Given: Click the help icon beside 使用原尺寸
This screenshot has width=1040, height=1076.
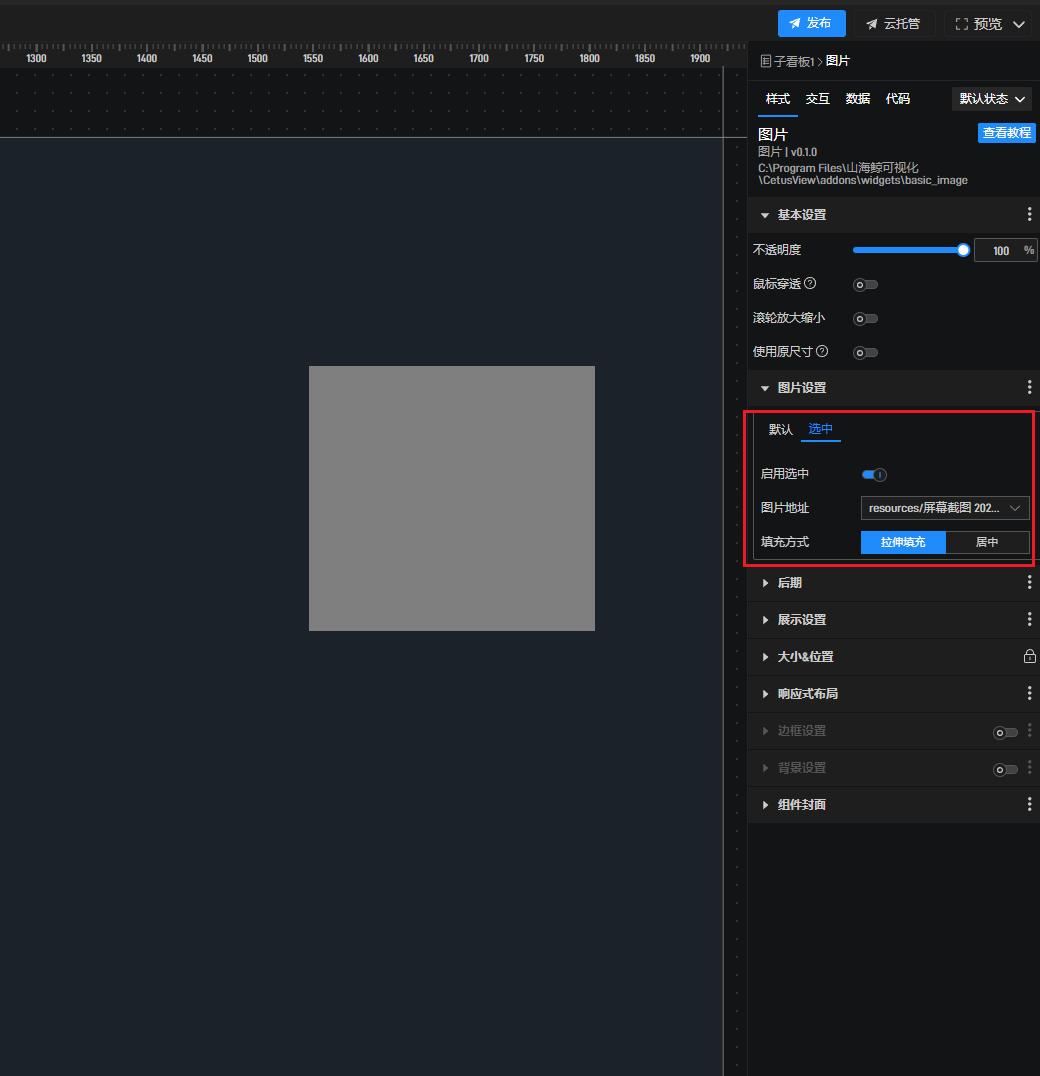Looking at the screenshot, I should [x=822, y=352].
